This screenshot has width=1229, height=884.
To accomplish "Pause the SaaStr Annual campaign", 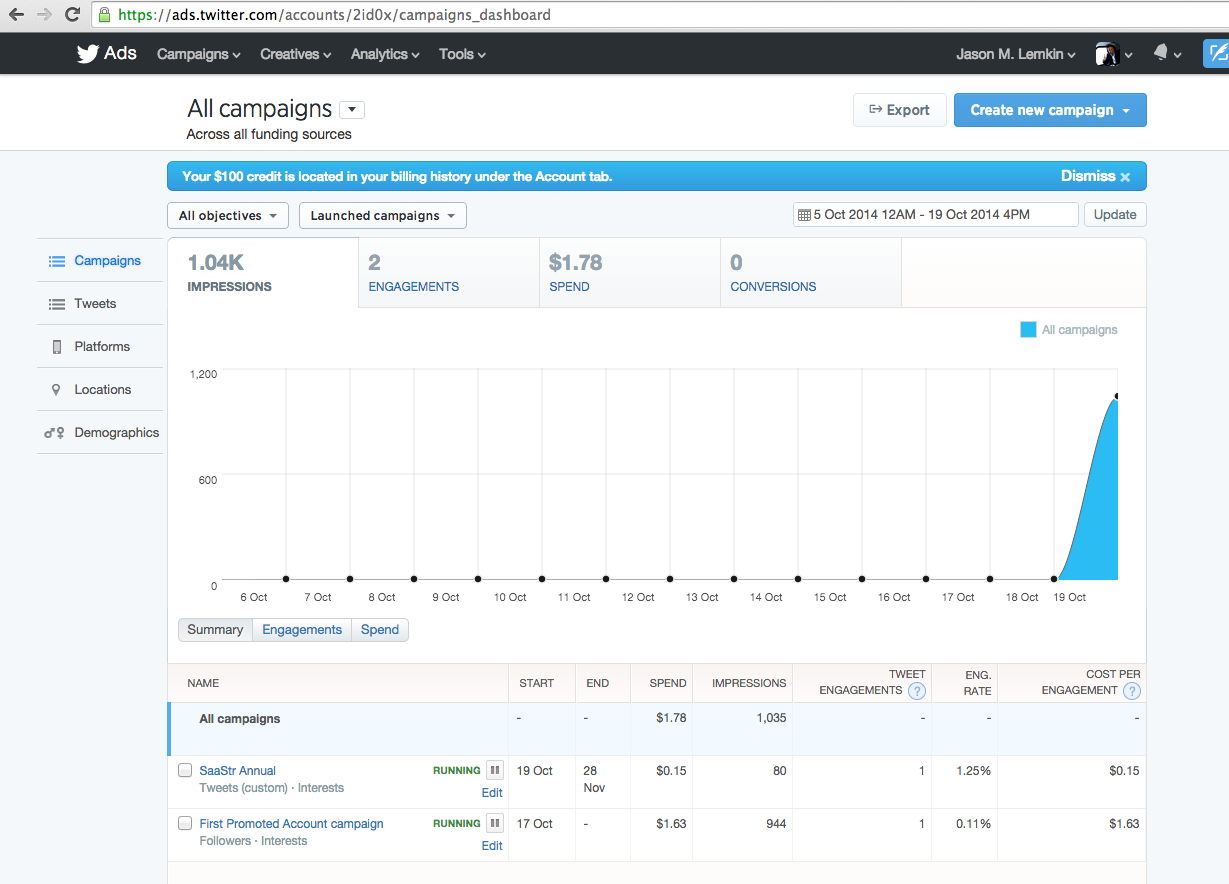I will (495, 770).
